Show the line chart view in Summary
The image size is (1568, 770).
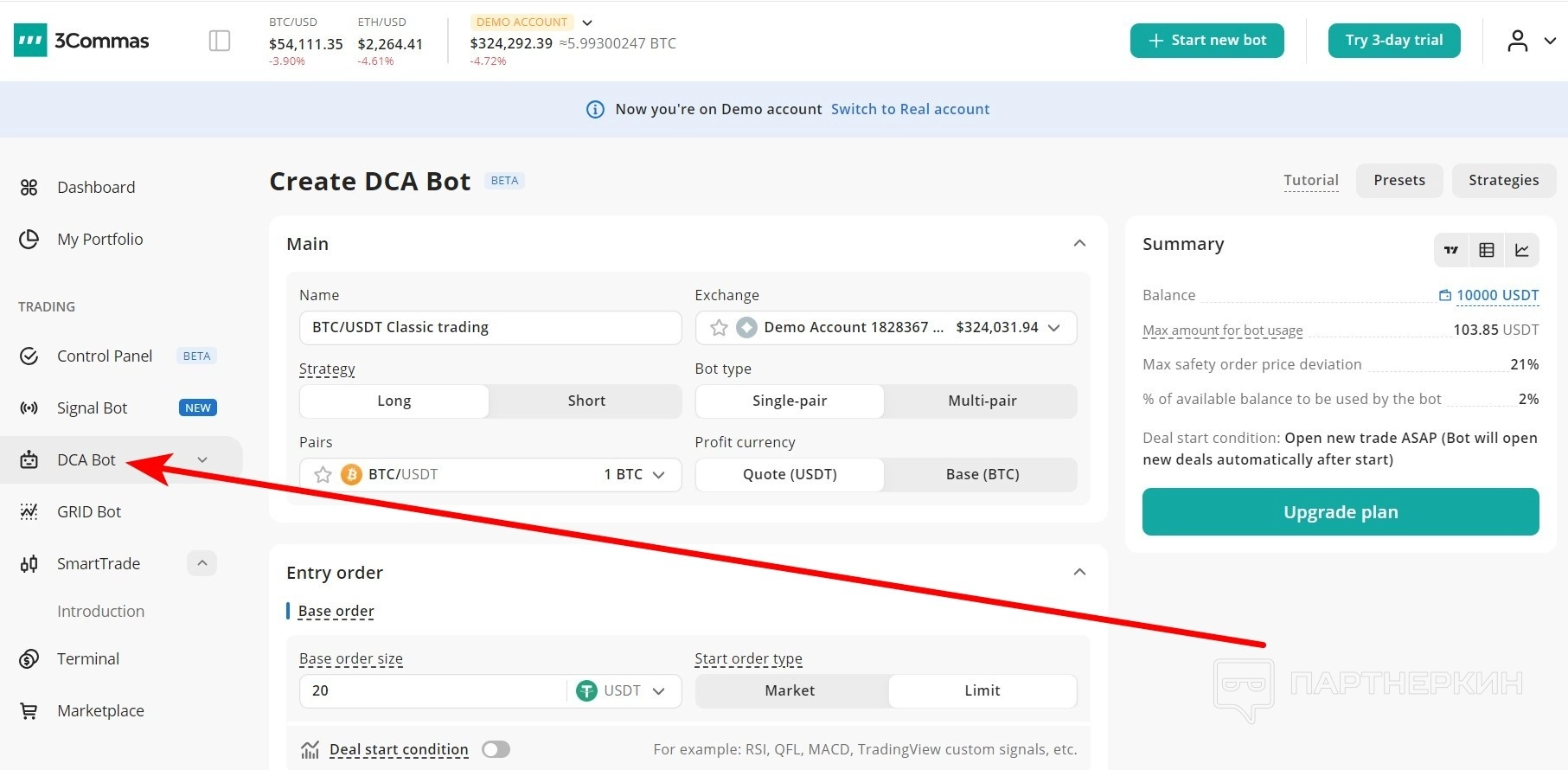[x=1521, y=250]
